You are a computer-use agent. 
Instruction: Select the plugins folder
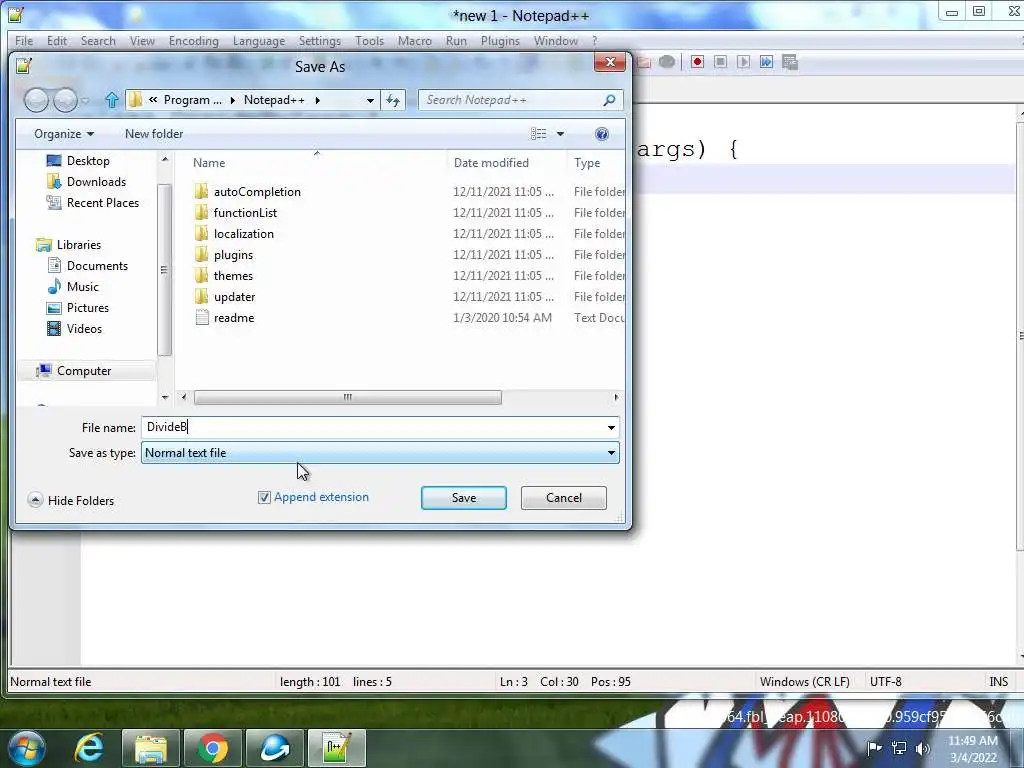pos(233,255)
